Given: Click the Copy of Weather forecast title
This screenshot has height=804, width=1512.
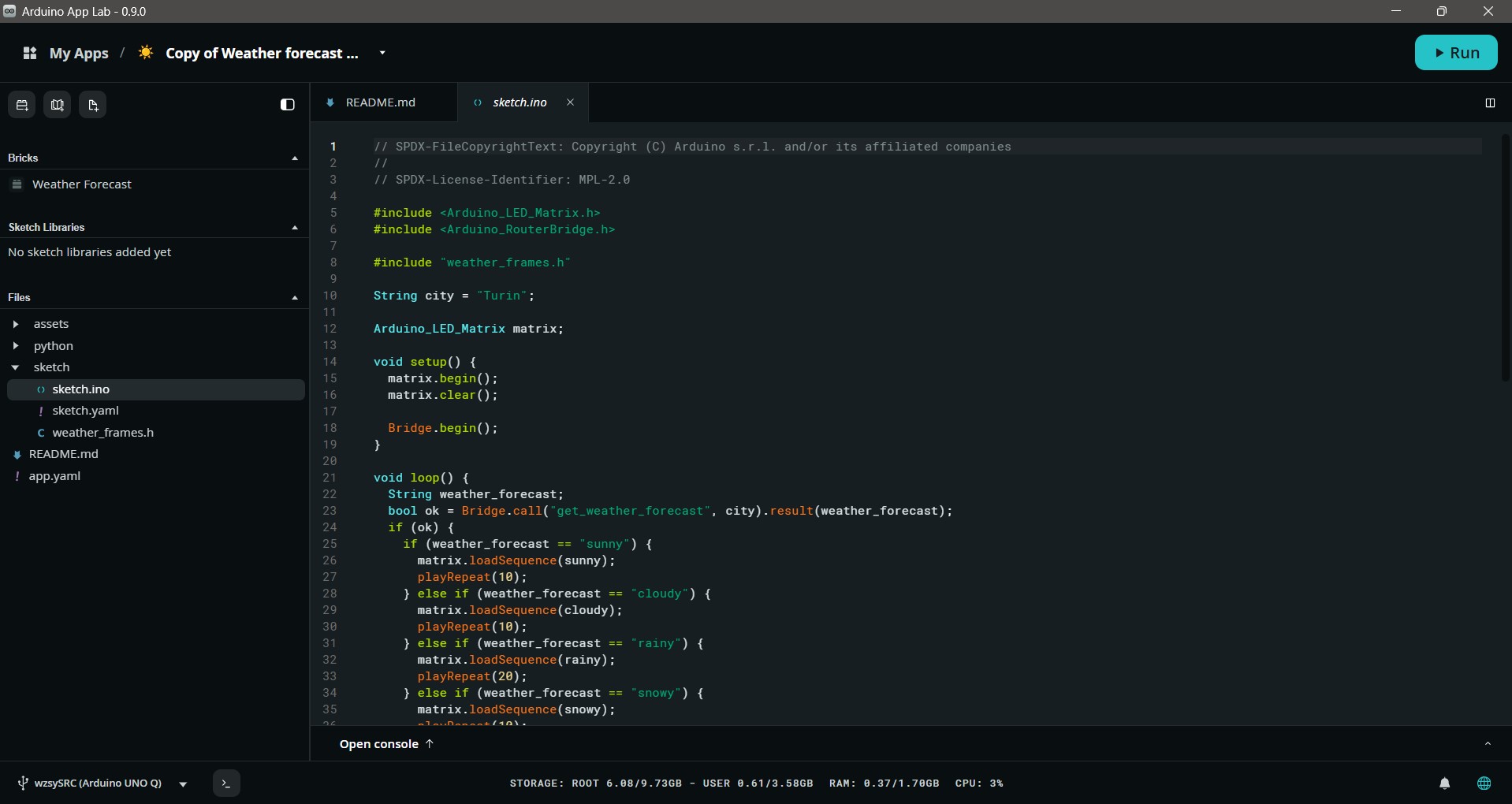Looking at the screenshot, I should coord(262,53).
